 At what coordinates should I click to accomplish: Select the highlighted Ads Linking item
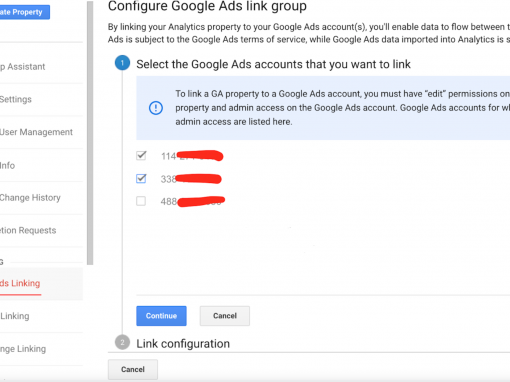point(20,283)
